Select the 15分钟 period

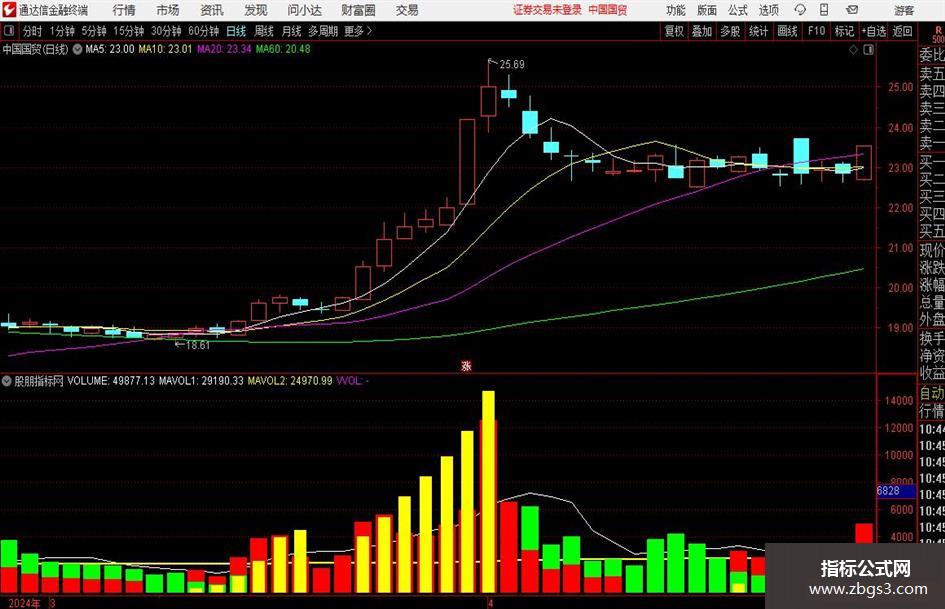pyautogui.click(x=129, y=31)
